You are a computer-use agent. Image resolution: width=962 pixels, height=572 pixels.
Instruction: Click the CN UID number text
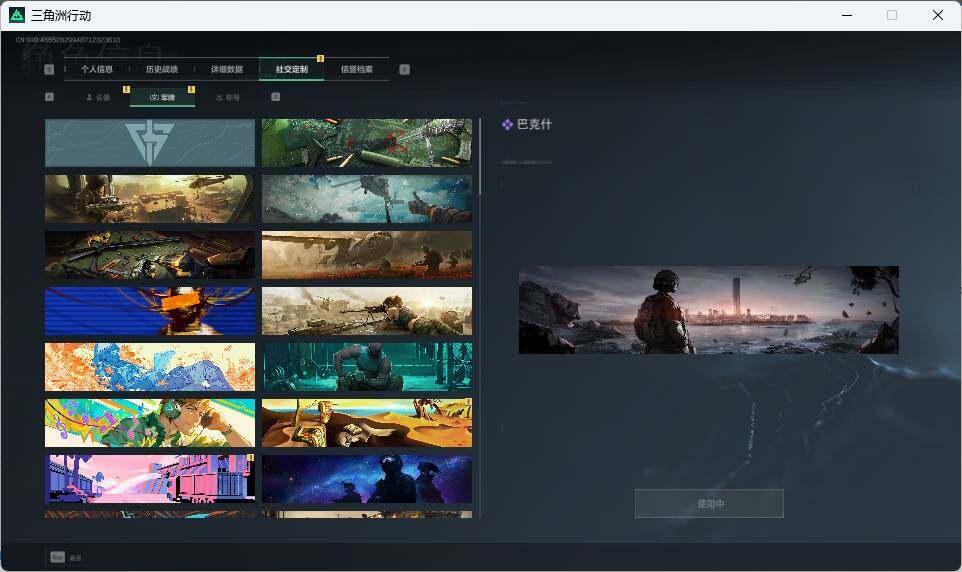[x=68, y=40]
